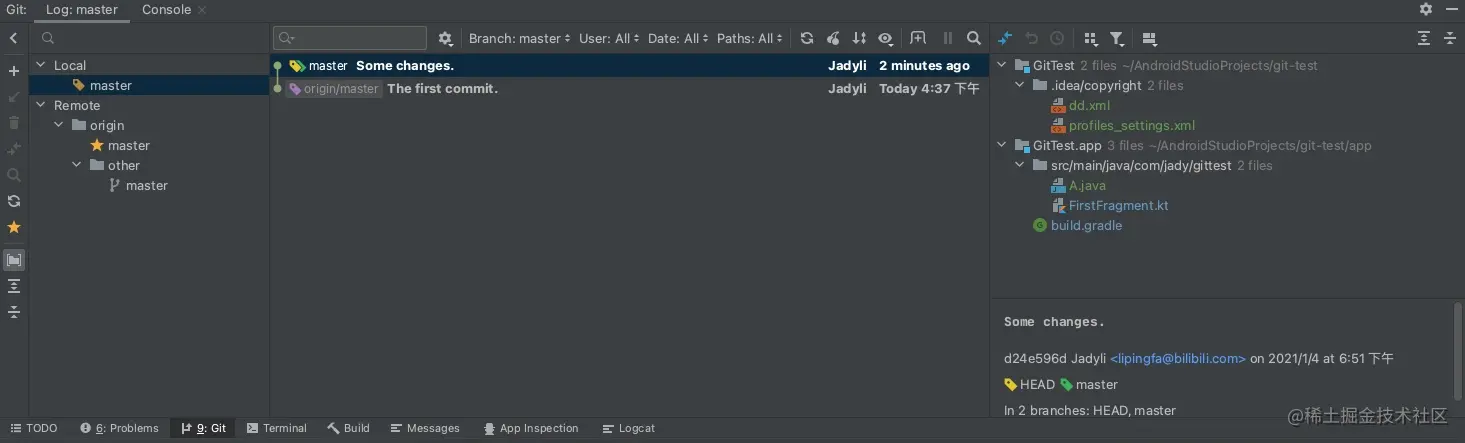
Task: Close the Console tab
Action: [x=202, y=10]
